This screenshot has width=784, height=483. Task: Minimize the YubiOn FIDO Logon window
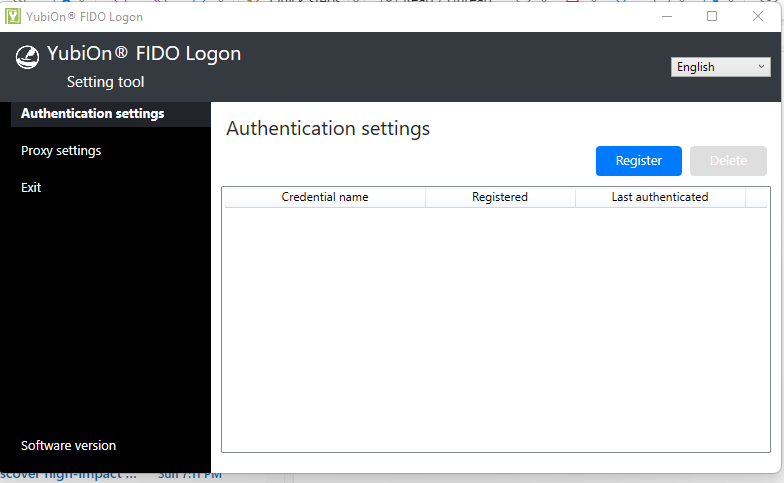pyautogui.click(x=666, y=16)
